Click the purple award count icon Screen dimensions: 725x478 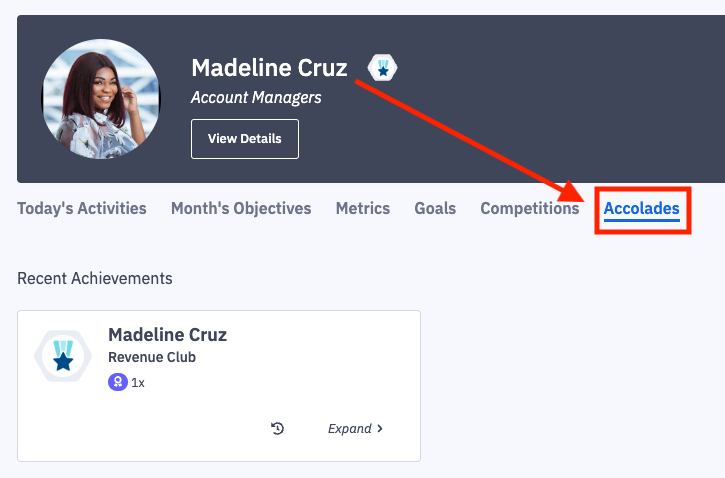(117, 382)
